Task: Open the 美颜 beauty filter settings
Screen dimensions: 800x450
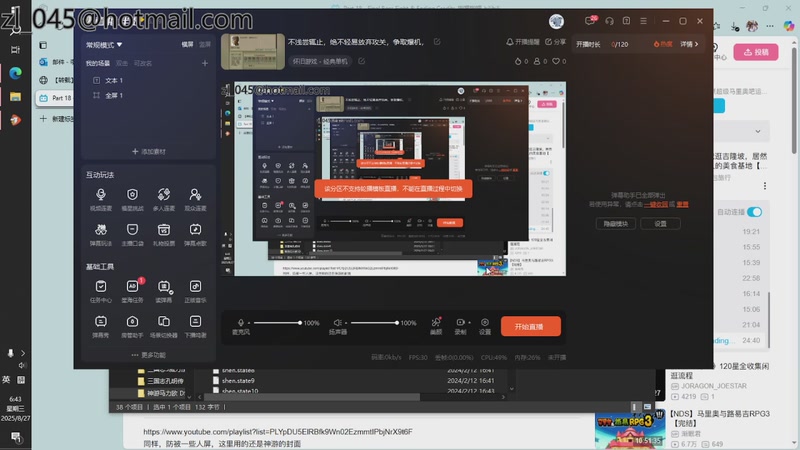Action: click(436, 326)
